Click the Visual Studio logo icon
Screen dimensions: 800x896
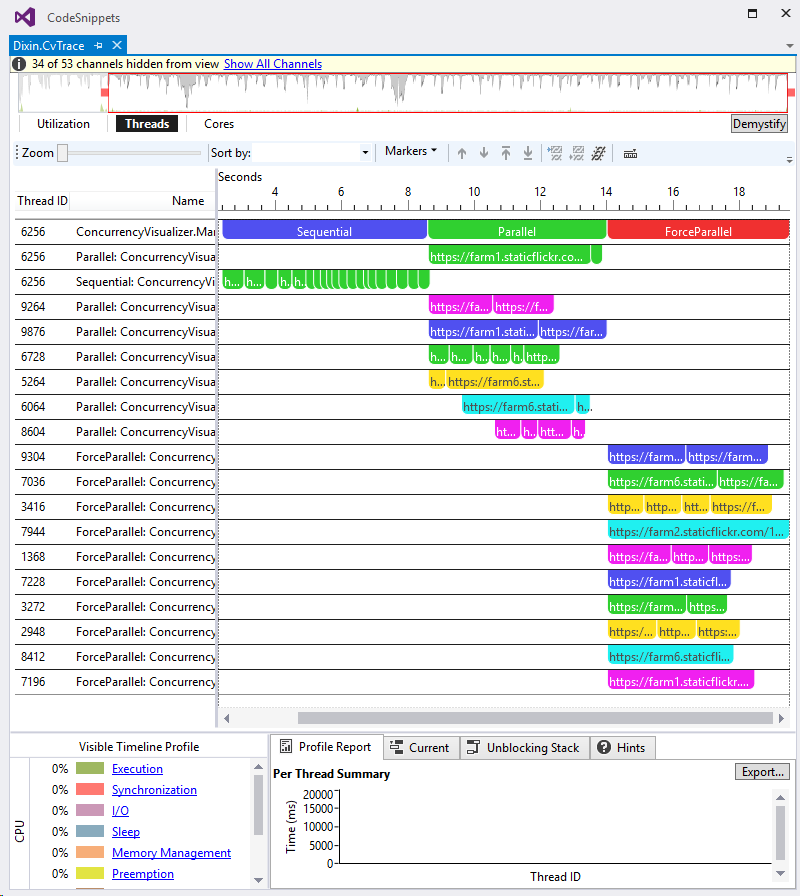tap(25, 17)
